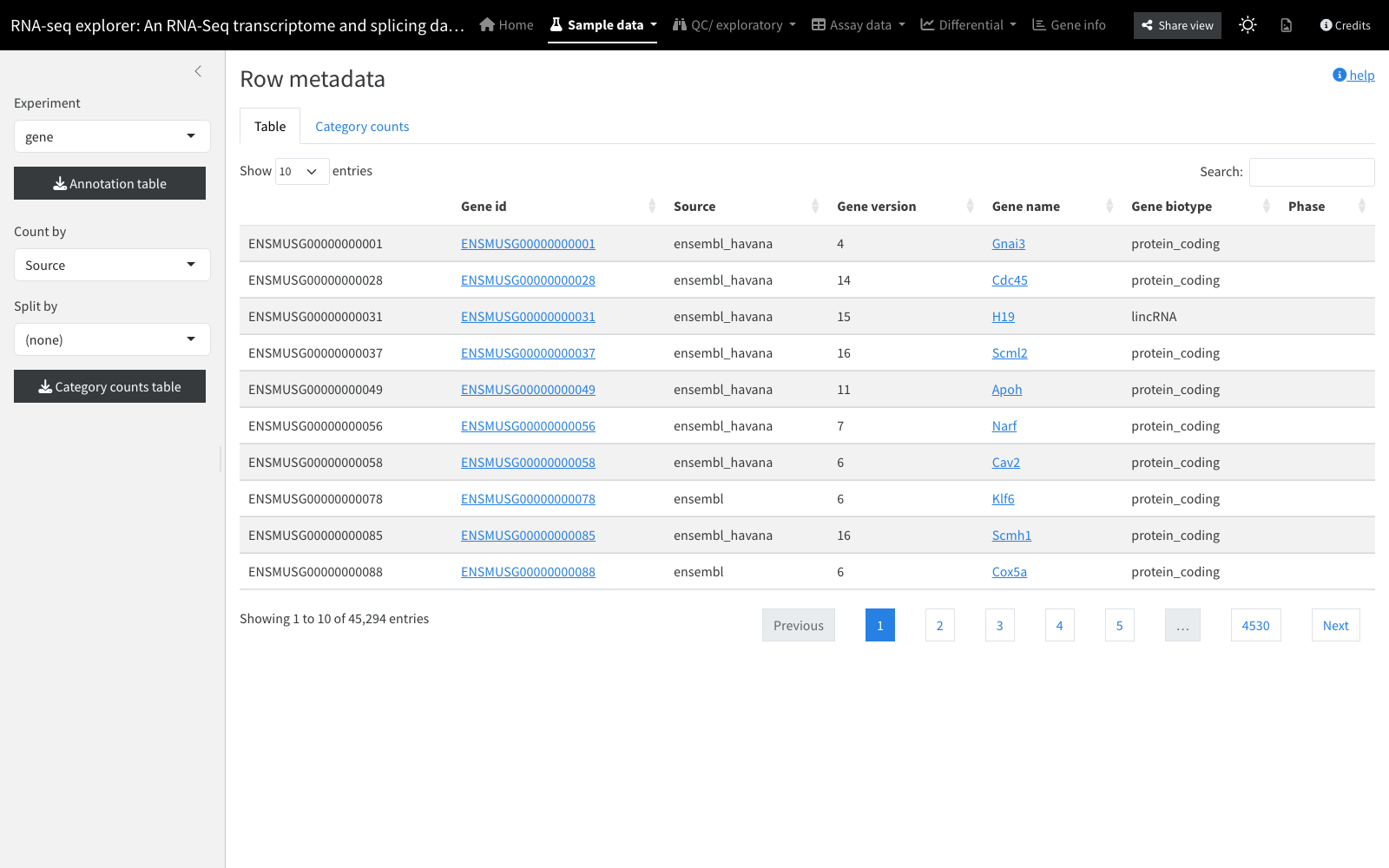1389x868 pixels.
Task: Open gene link ENSMUSG00000000078
Action: (x=528, y=499)
